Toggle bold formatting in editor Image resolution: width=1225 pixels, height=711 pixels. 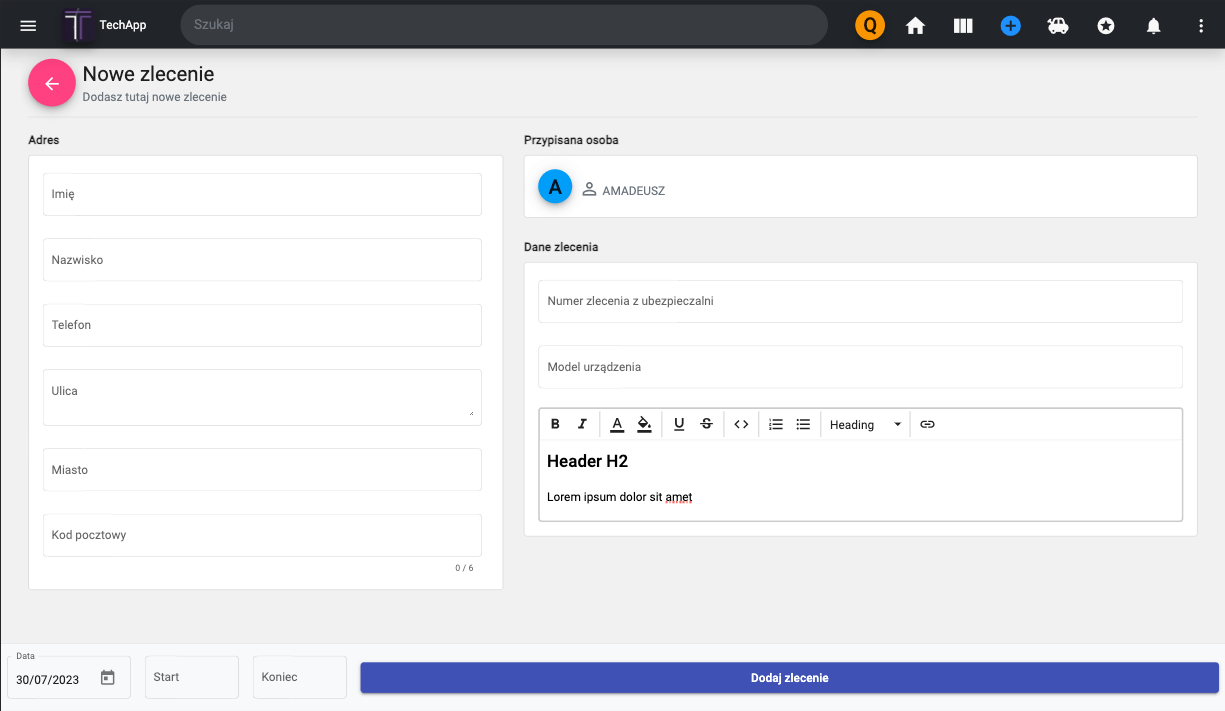555,424
